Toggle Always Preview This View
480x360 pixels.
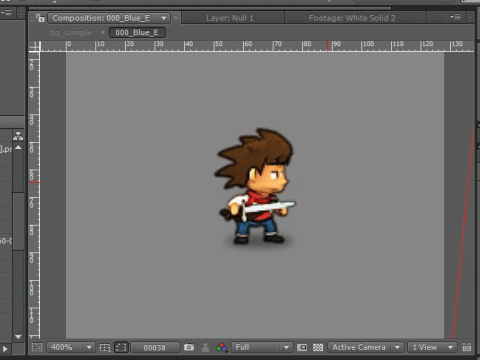coord(37,347)
